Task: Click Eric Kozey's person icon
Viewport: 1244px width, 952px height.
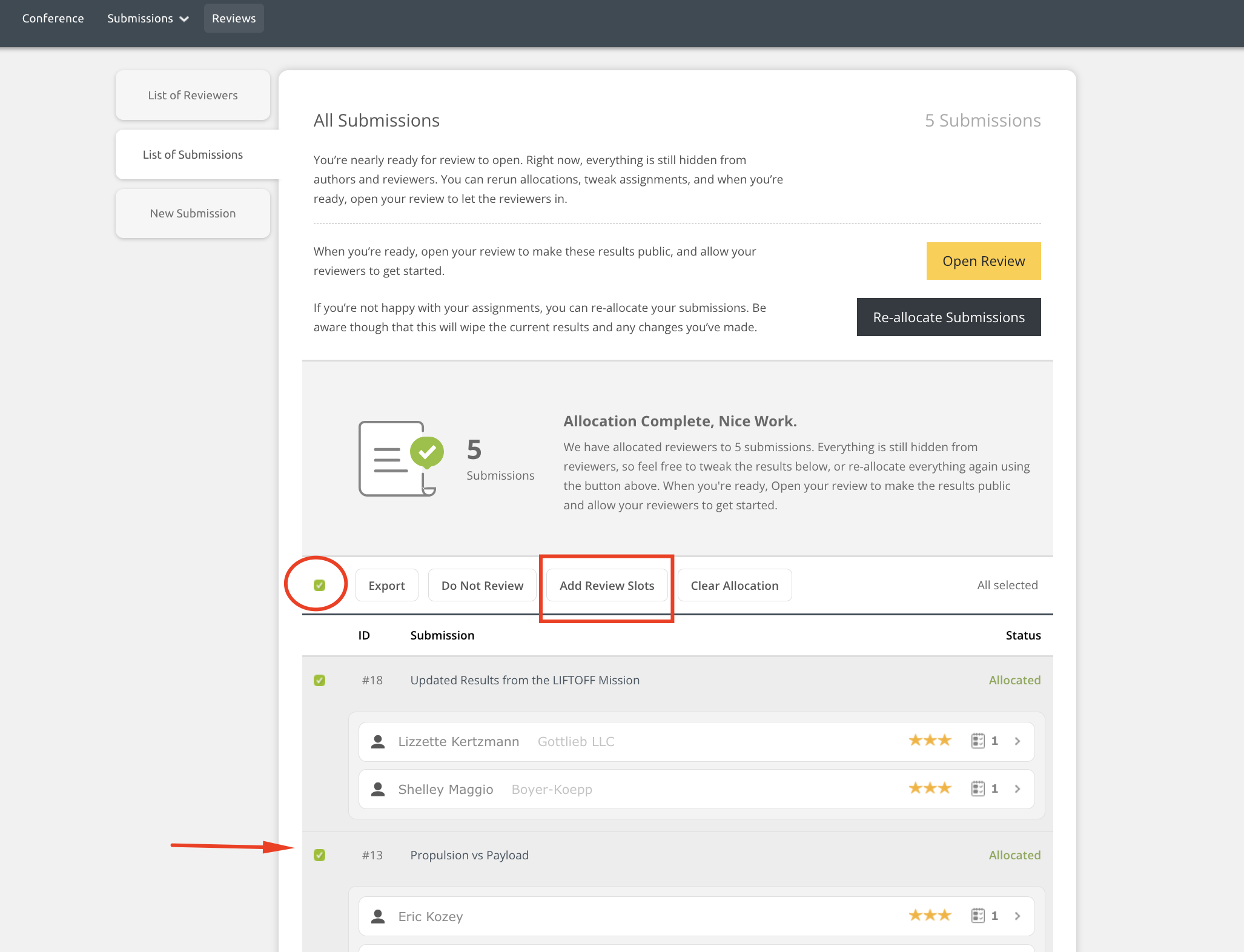Action: click(378, 916)
